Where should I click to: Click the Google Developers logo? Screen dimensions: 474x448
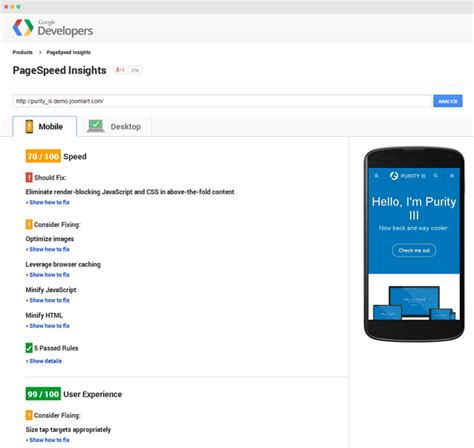coord(53,28)
